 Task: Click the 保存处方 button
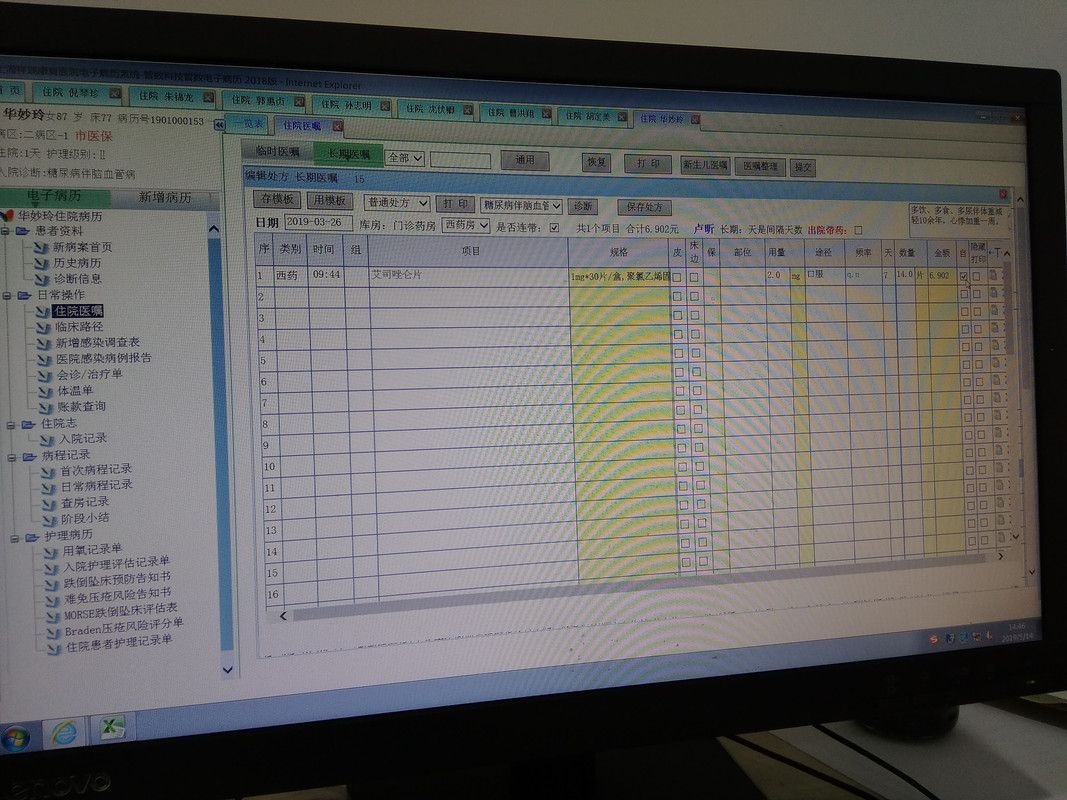[x=644, y=207]
